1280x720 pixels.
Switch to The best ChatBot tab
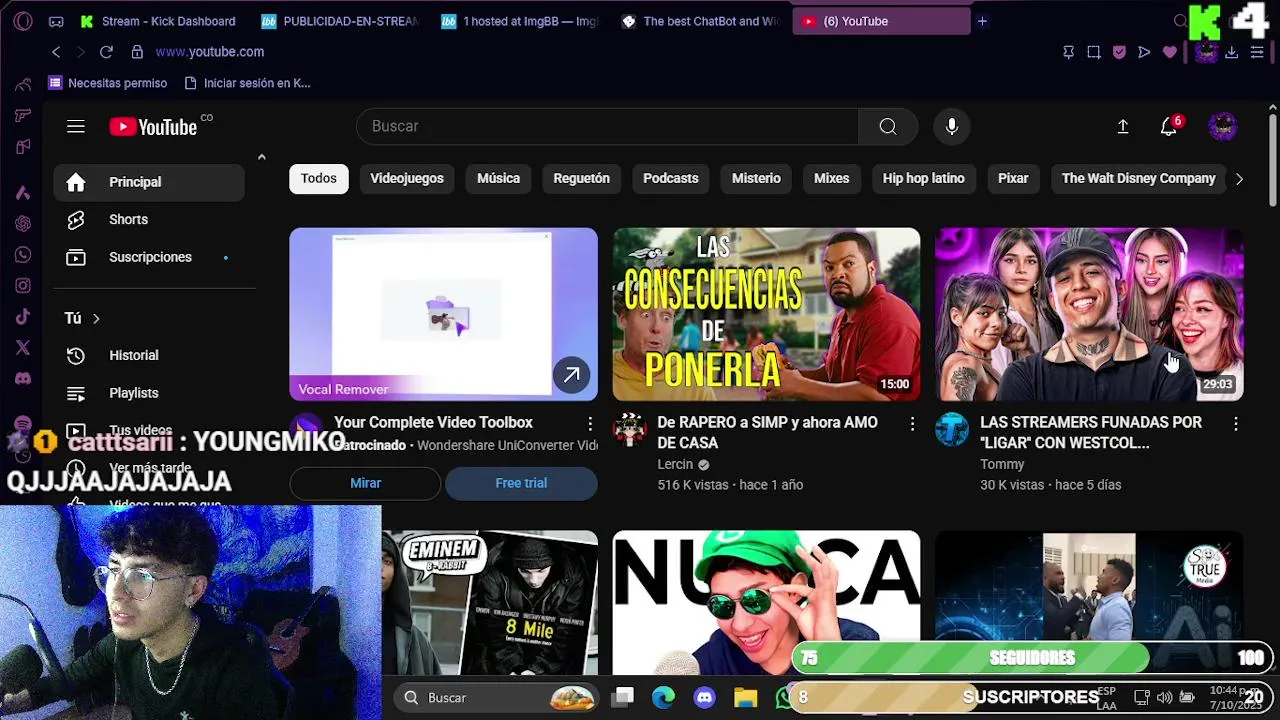pos(700,21)
